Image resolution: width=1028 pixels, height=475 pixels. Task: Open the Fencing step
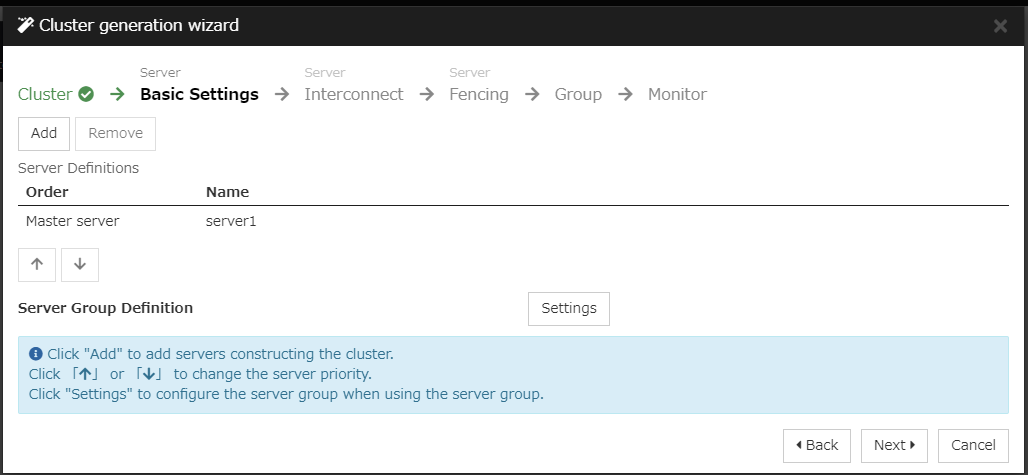pyautogui.click(x=479, y=95)
